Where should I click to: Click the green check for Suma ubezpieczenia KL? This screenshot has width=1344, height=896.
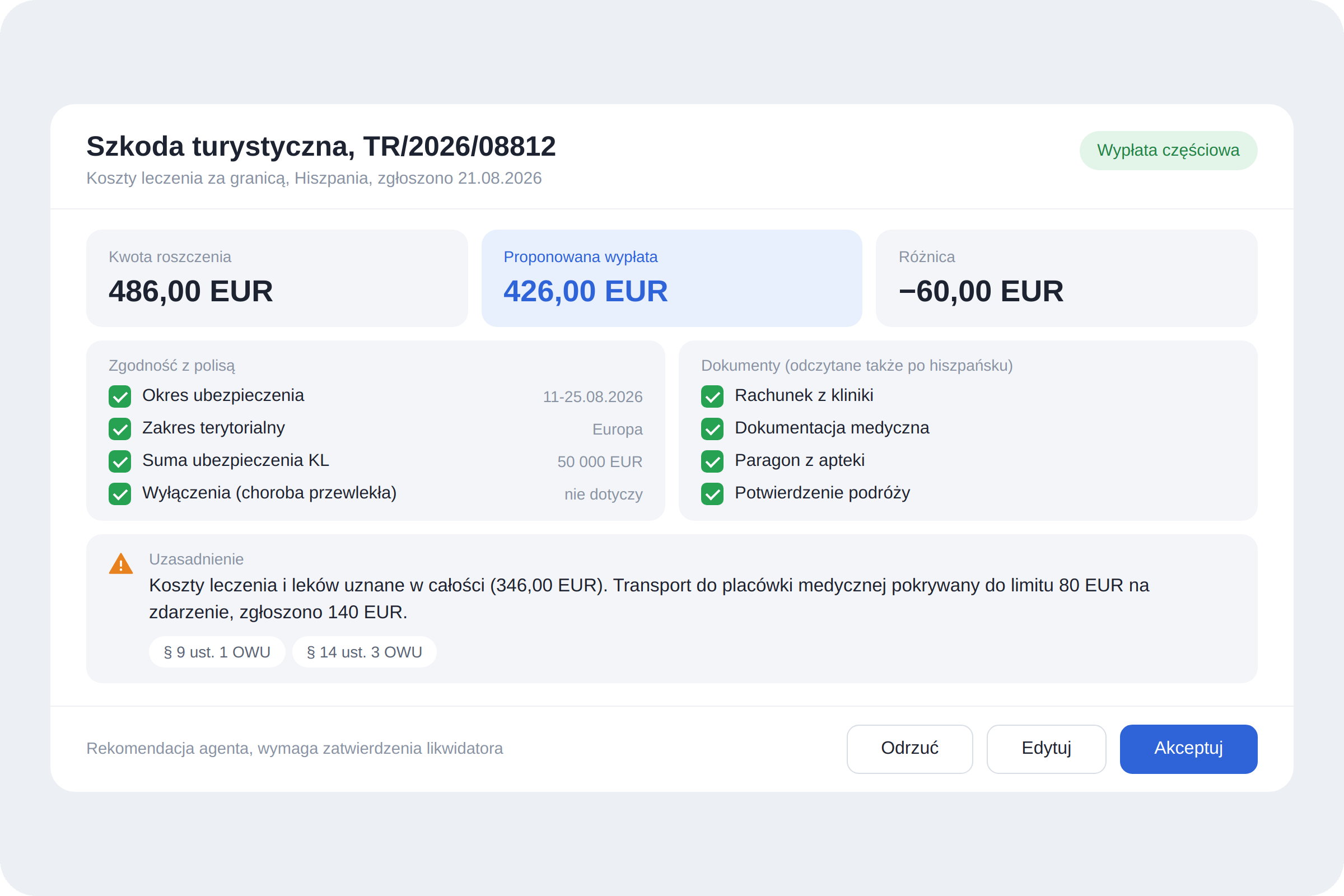click(x=120, y=461)
